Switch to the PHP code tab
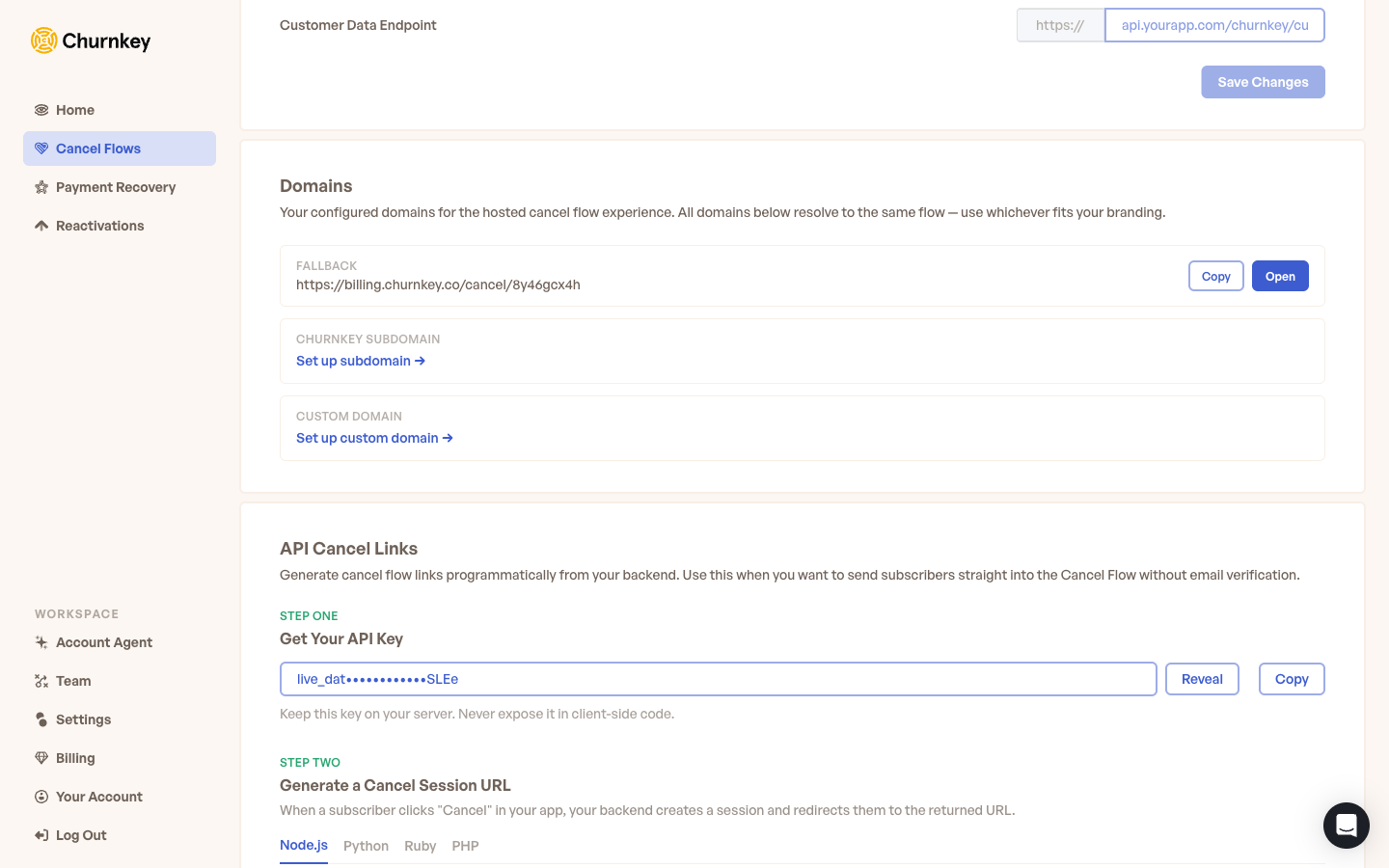 (x=465, y=846)
